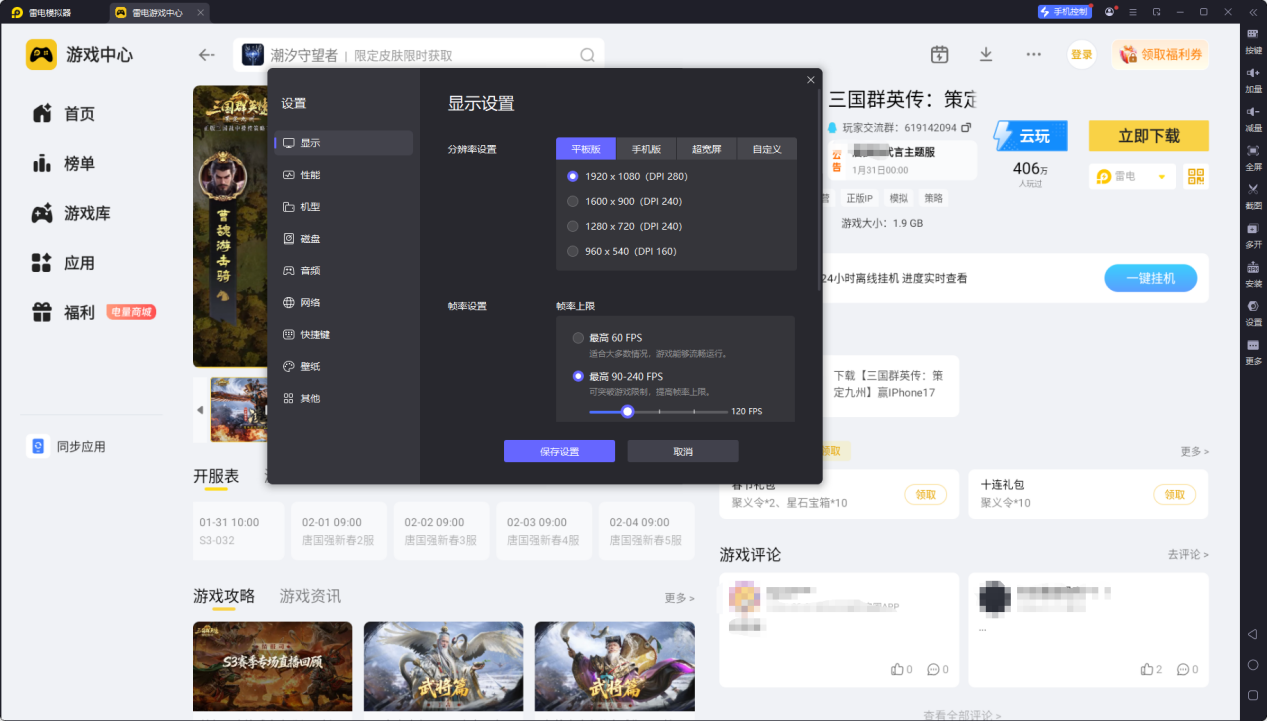Click the 按键 key mapping sidebar icon
Image resolution: width=1267 pixels, height=721 pixels.
pyautogui.click(x=1253, y=40)
